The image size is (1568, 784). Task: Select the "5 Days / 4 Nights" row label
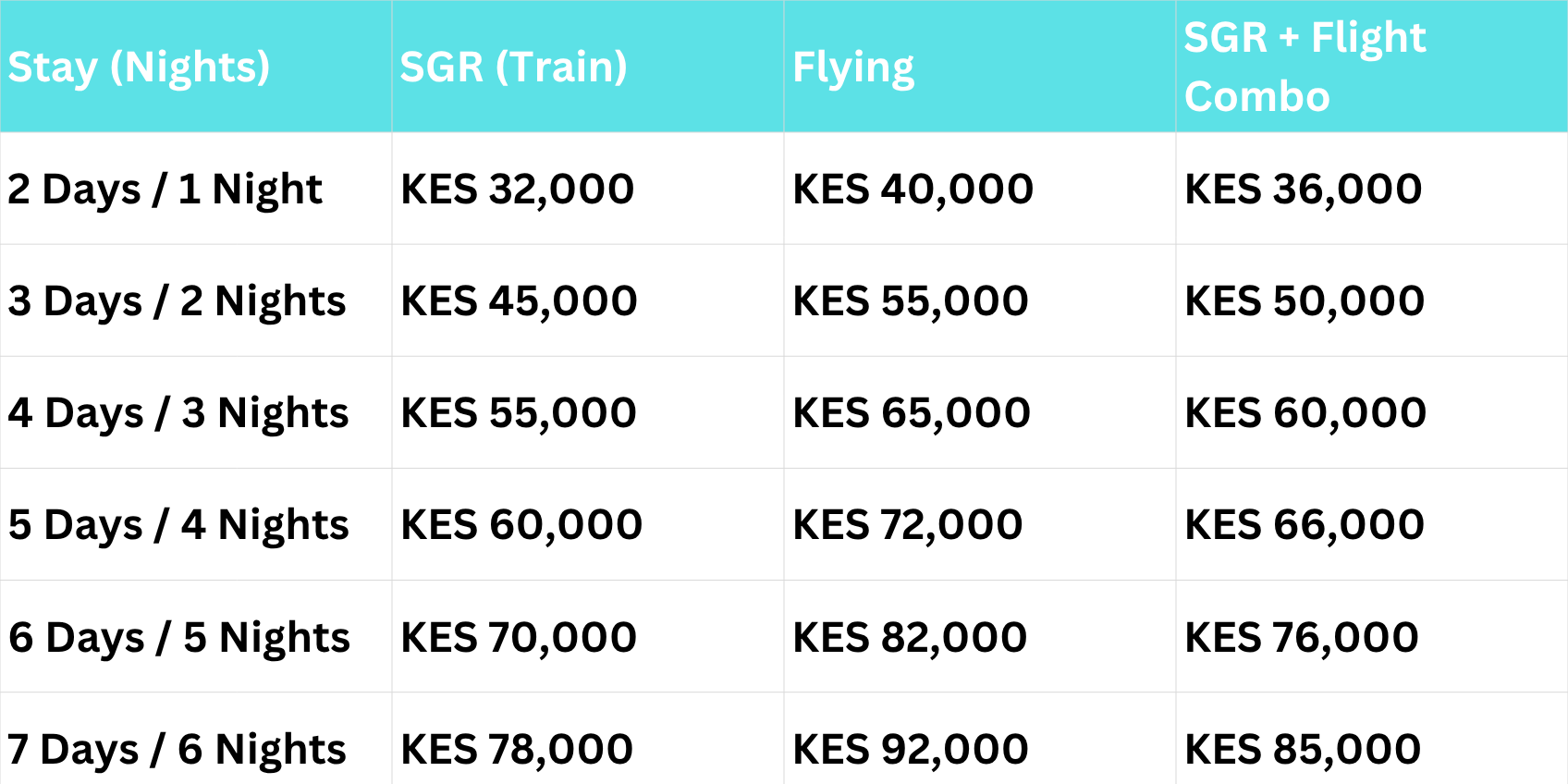click(x=178, y=525)
